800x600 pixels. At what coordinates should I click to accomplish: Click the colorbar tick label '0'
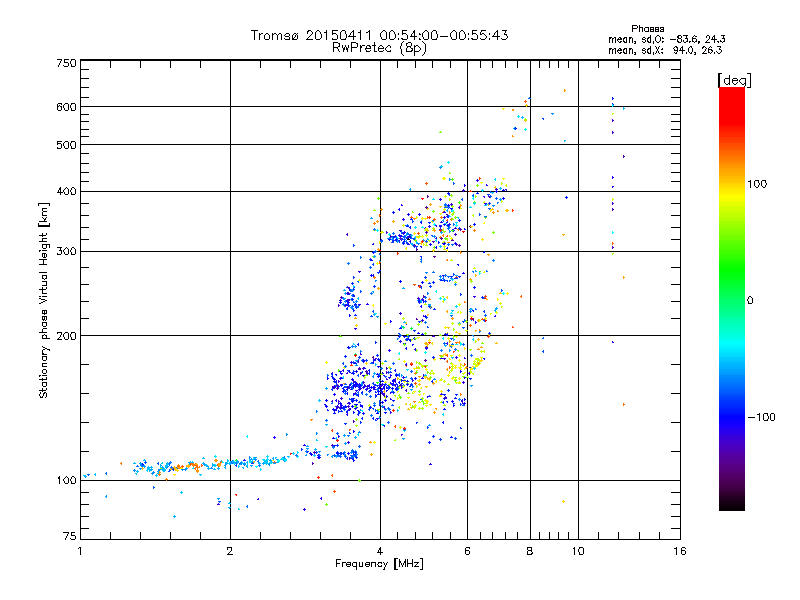749,301
